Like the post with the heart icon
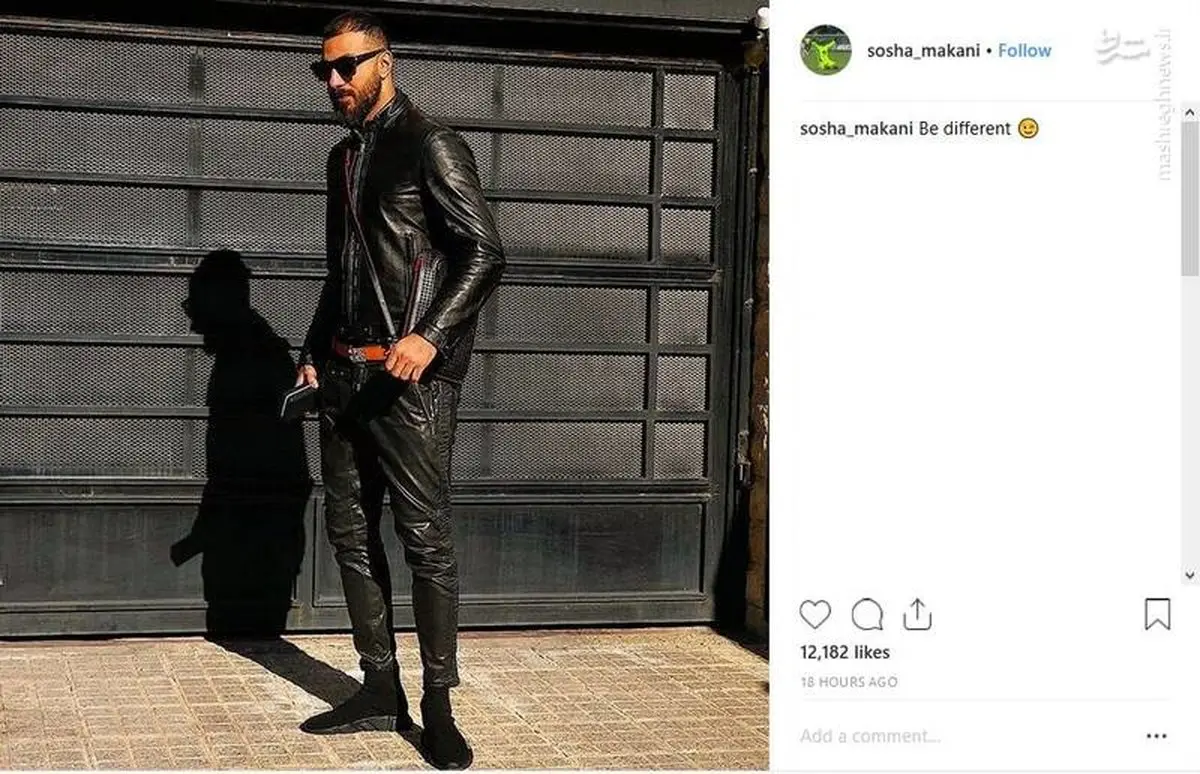Viewport: 1200px width, 774px height. pos(815,614)
